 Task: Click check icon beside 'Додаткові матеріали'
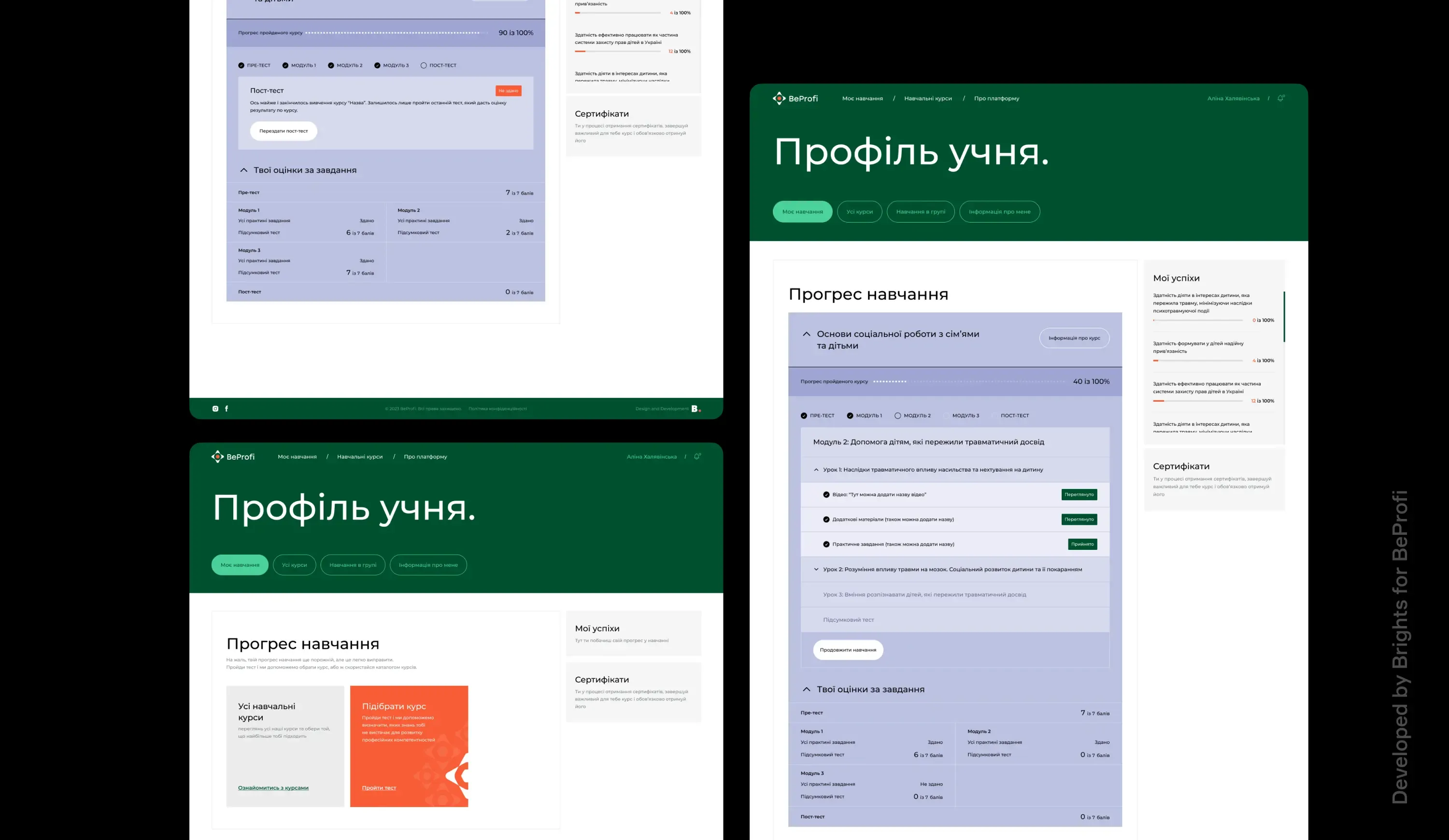(x=826, y=519)
